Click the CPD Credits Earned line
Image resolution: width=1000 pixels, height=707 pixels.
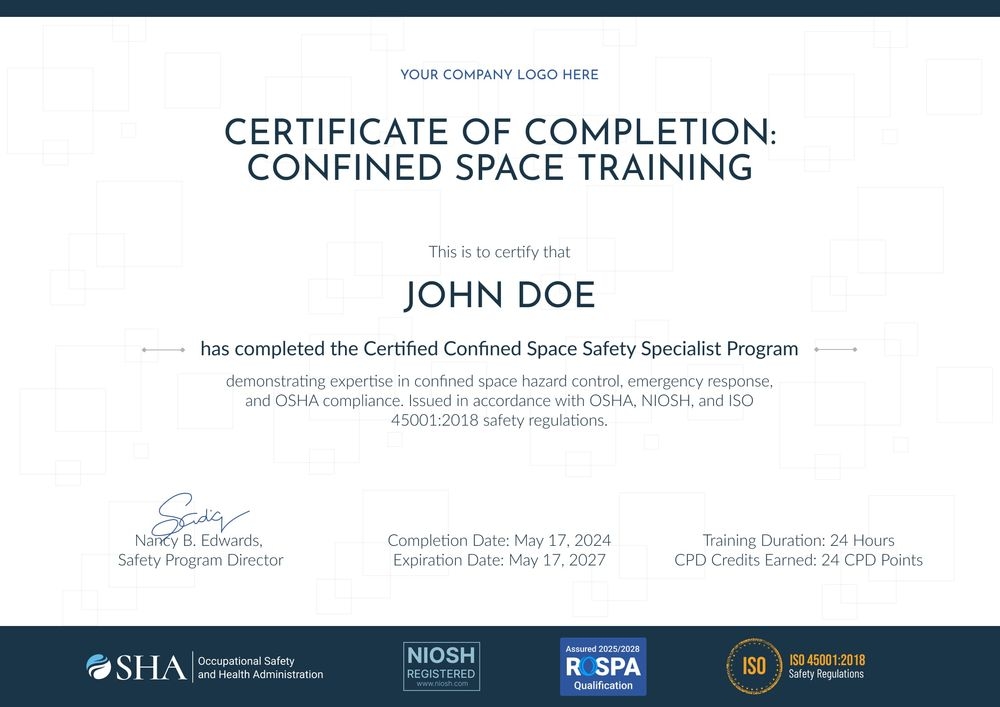tap(796, 560)
